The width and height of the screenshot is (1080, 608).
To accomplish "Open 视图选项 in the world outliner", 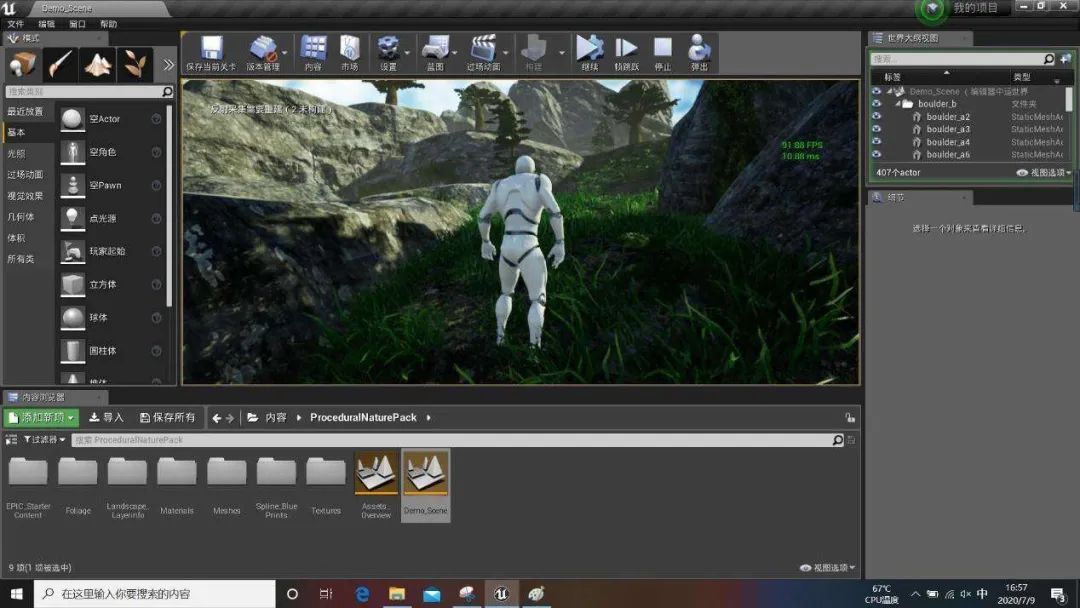I will tap(1044, 173).
